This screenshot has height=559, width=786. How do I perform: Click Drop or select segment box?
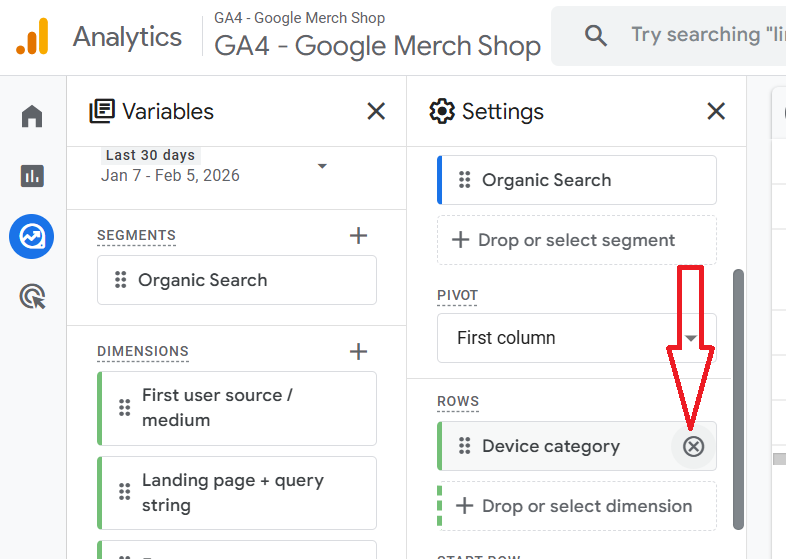pos(577,240)
